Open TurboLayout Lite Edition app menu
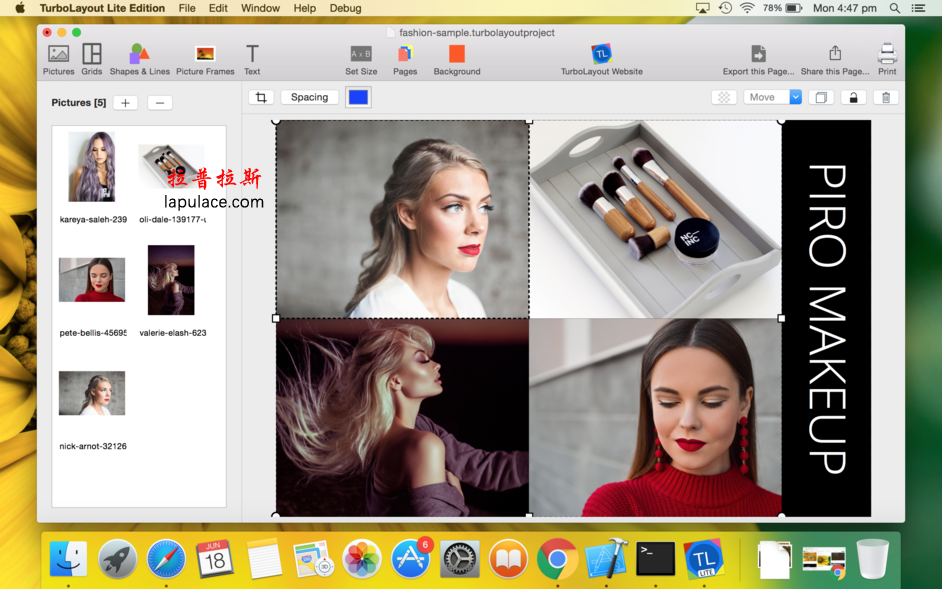The height and width of the screenshot is (589, 942). (102, 8)
